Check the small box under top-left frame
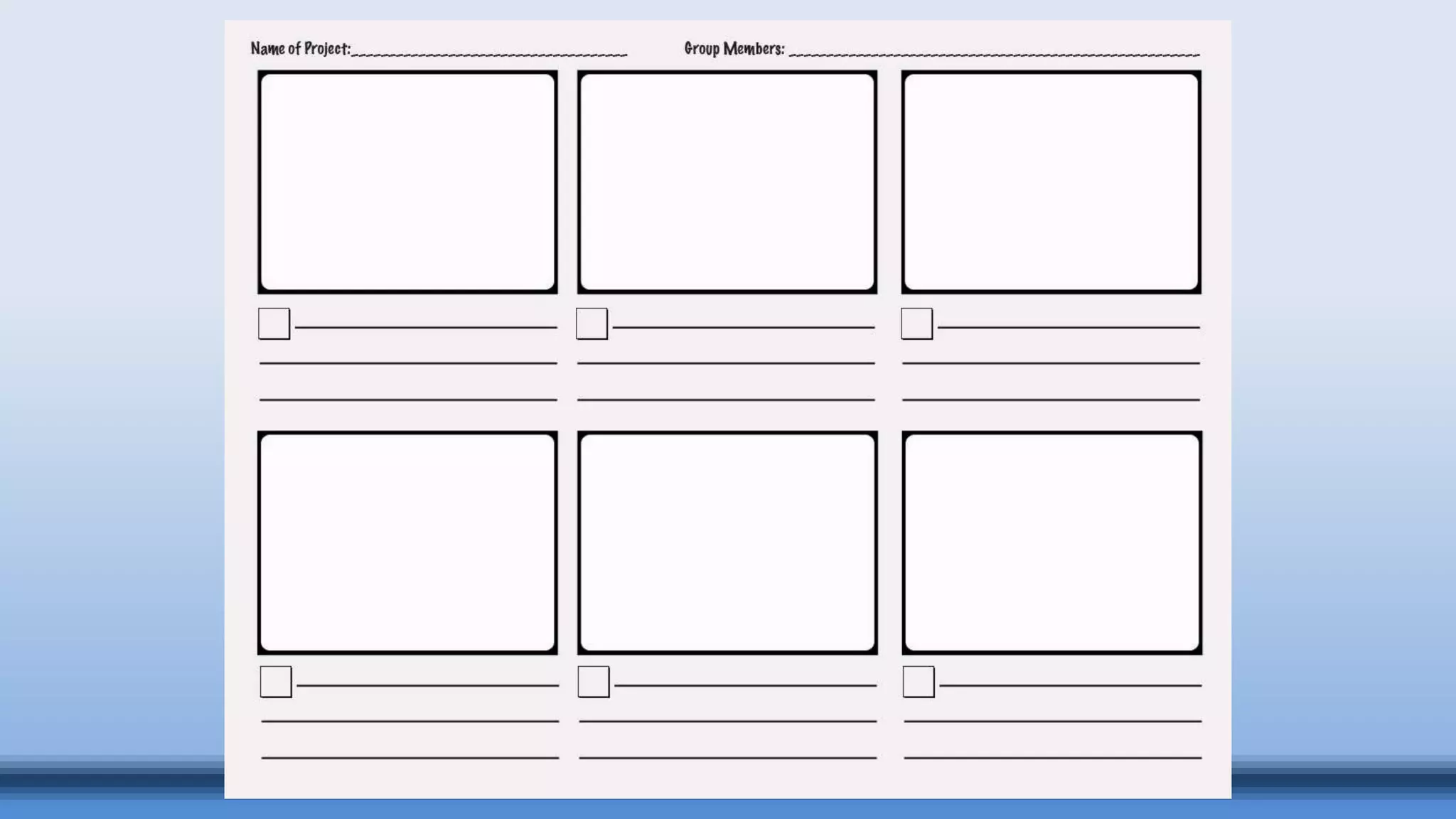Image resolution: width=1456 pixels, height=819 pixels. [x=274, y=323]
